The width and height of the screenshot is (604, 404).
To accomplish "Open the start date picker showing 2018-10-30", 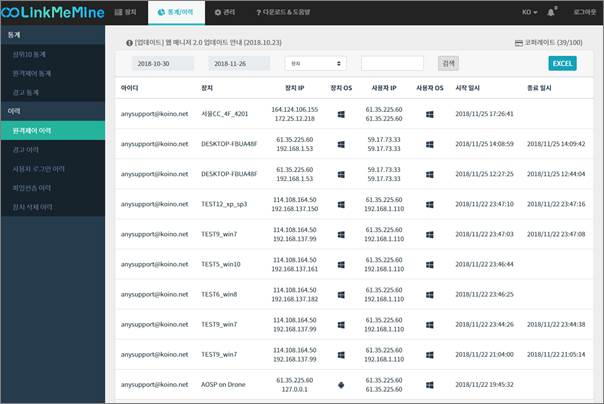I will [163, 63].
